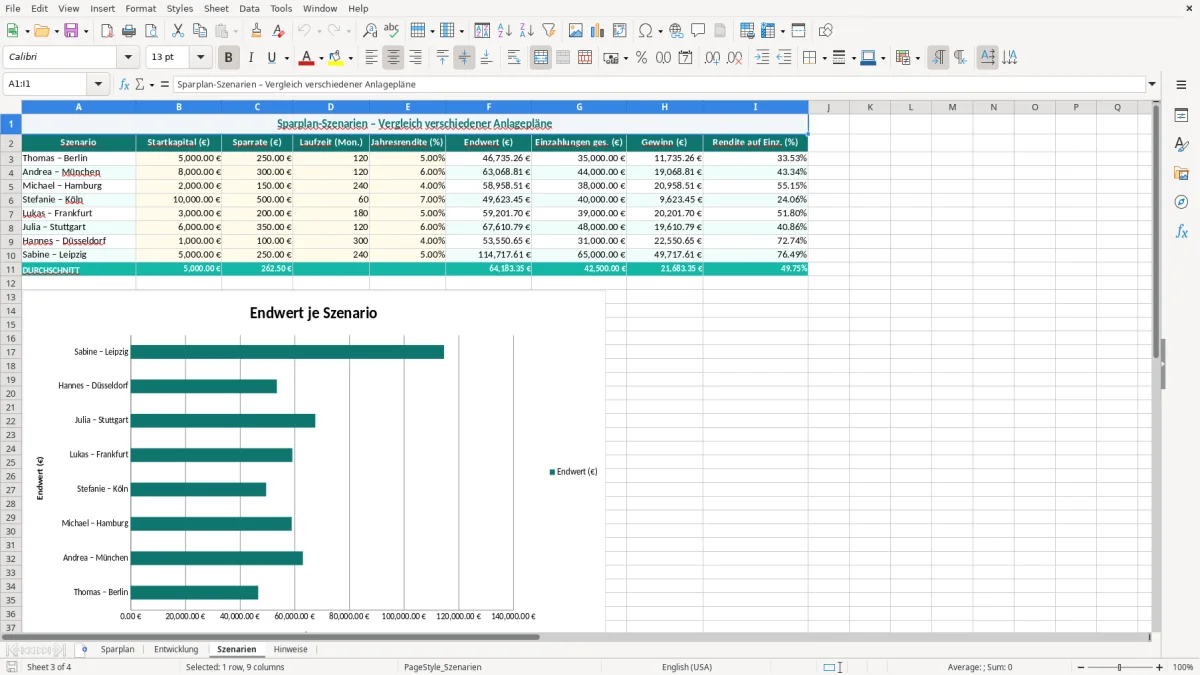Click the Draw Functions shapes icon
This screenshot has width=1200, height=675.
point(826,31)
